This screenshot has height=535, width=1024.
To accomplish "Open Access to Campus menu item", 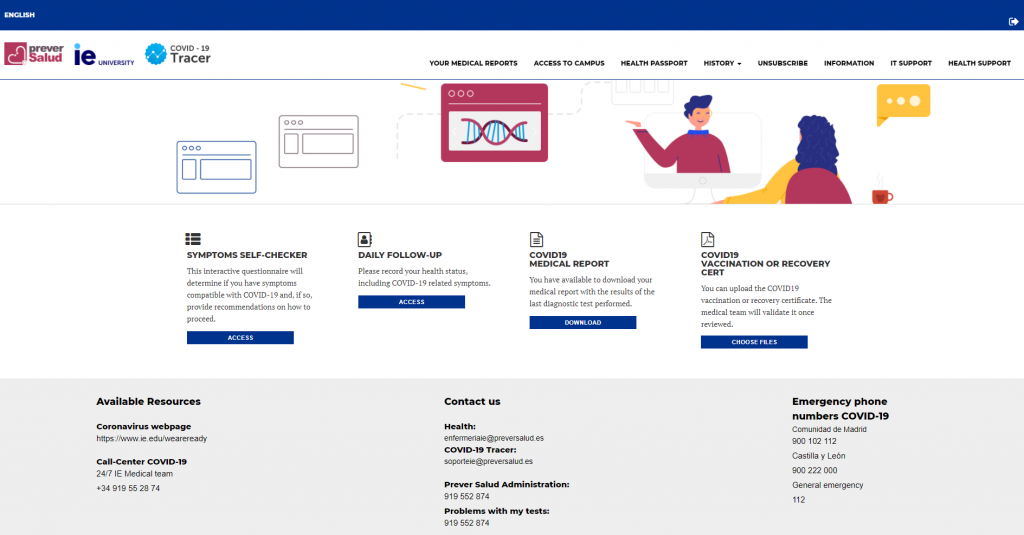I will pos(569,63).
